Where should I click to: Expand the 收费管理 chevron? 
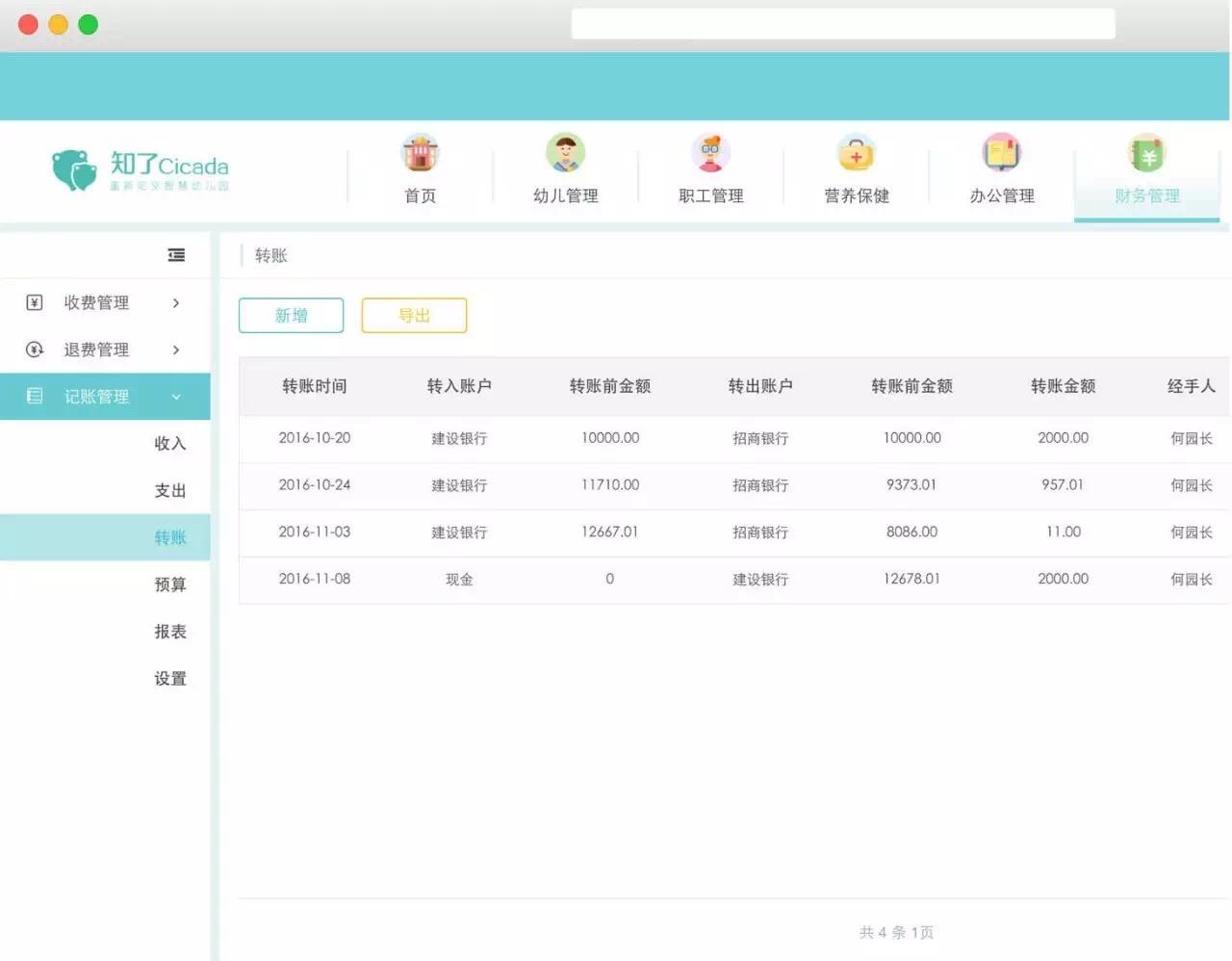[x=176, y=302]
